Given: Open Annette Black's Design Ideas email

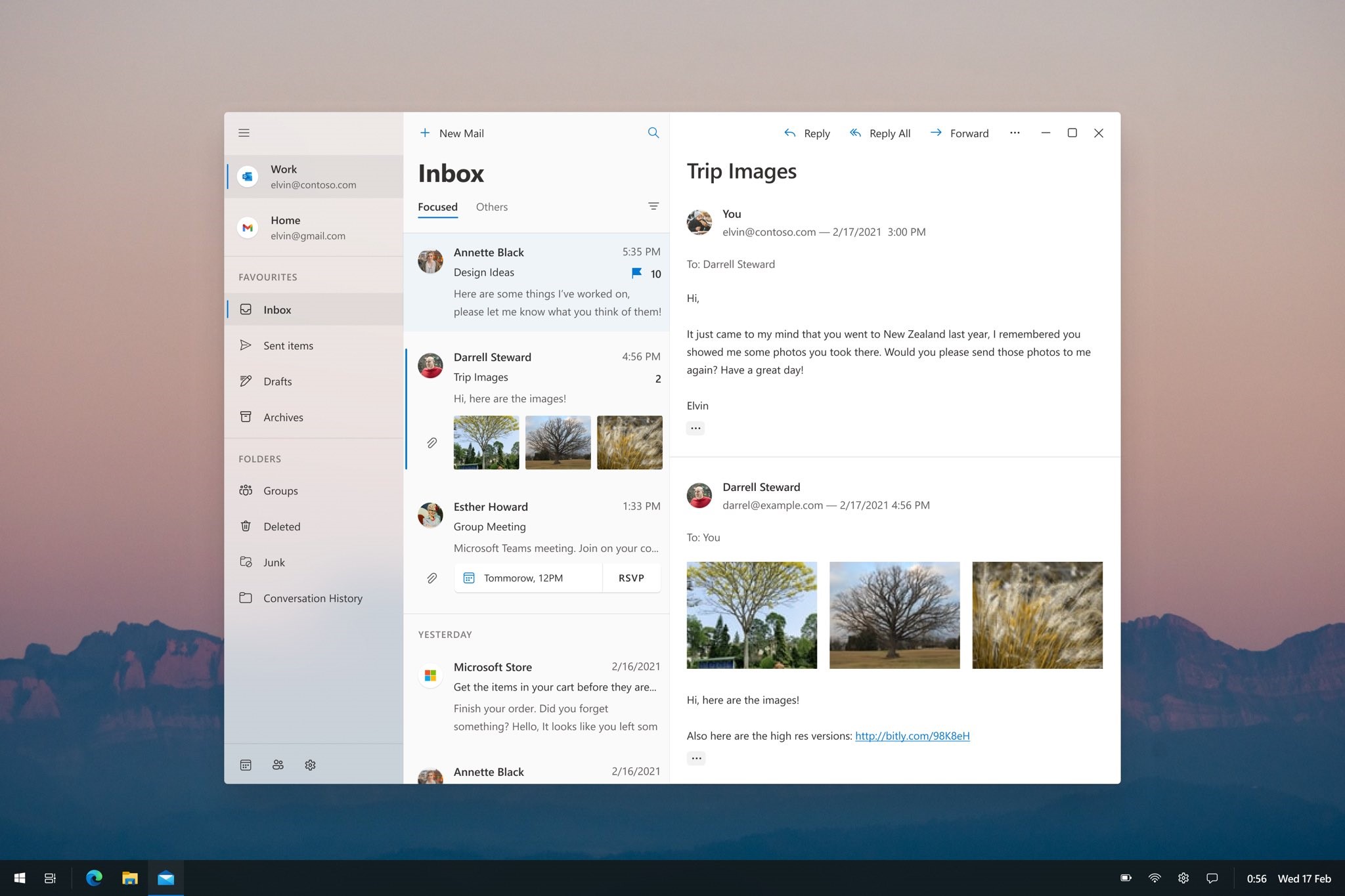Looking at the screenshot, I should coord(537,282).
